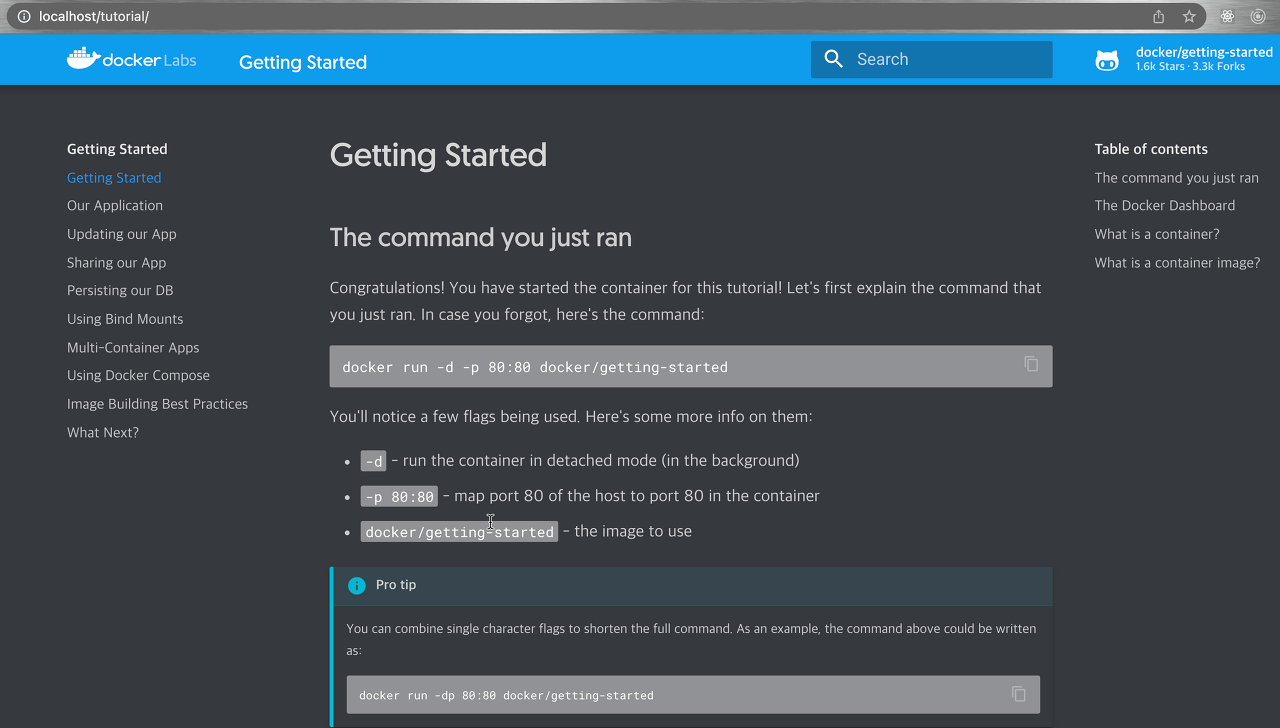Click Getting Started header title

(x=303, y=62)
